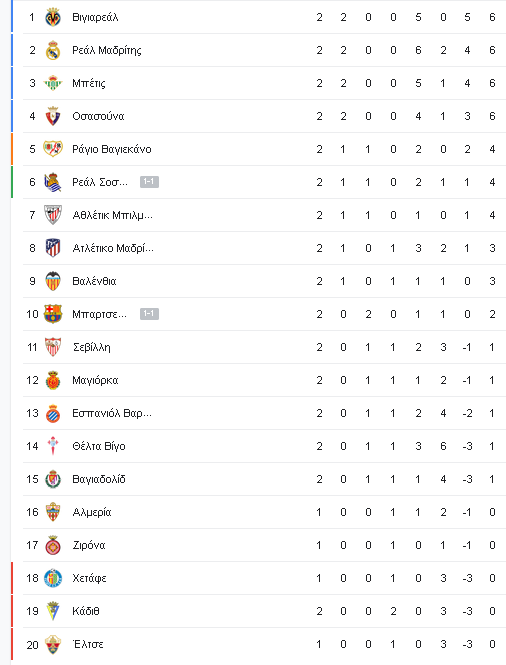This screenshot has width=506, height=665.
Task: Select the Atlético Madrid (Ατλέτικο Μαδρί…) logo
Action: (53, 248)
